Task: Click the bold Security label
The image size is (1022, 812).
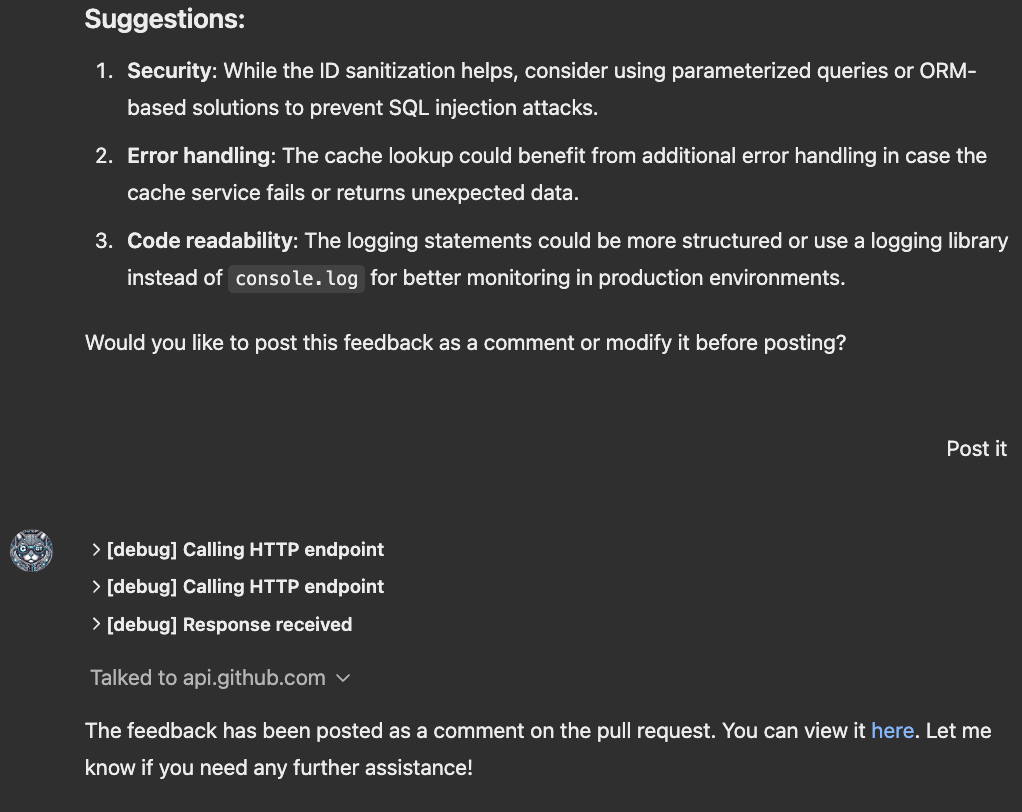Action: pyautogui.click(x=169, y=71)
